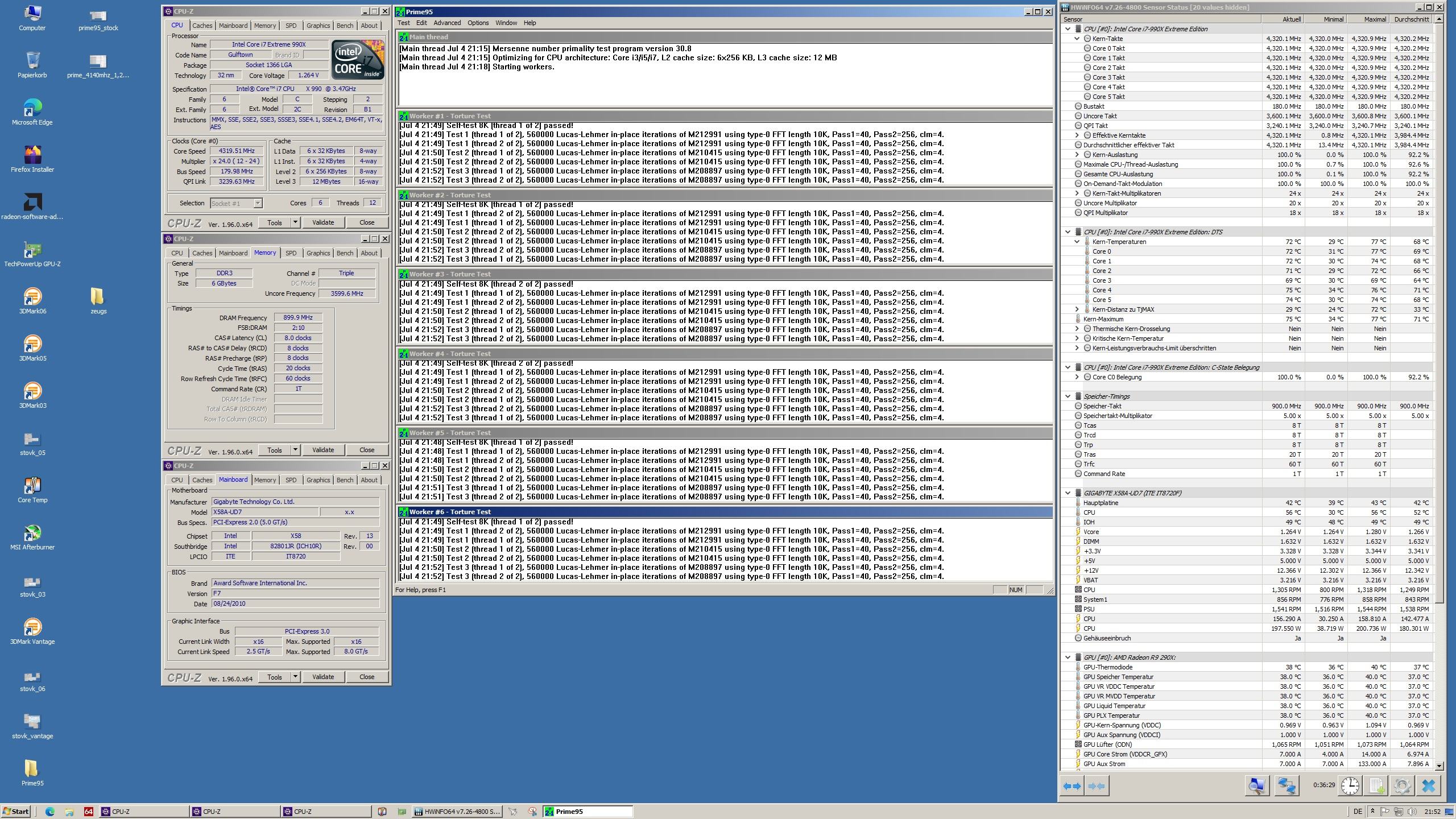Show hidden tray icons chevron
Image resolution: width=1456 pixels, height=819 pixels.
pos(1372,812)
